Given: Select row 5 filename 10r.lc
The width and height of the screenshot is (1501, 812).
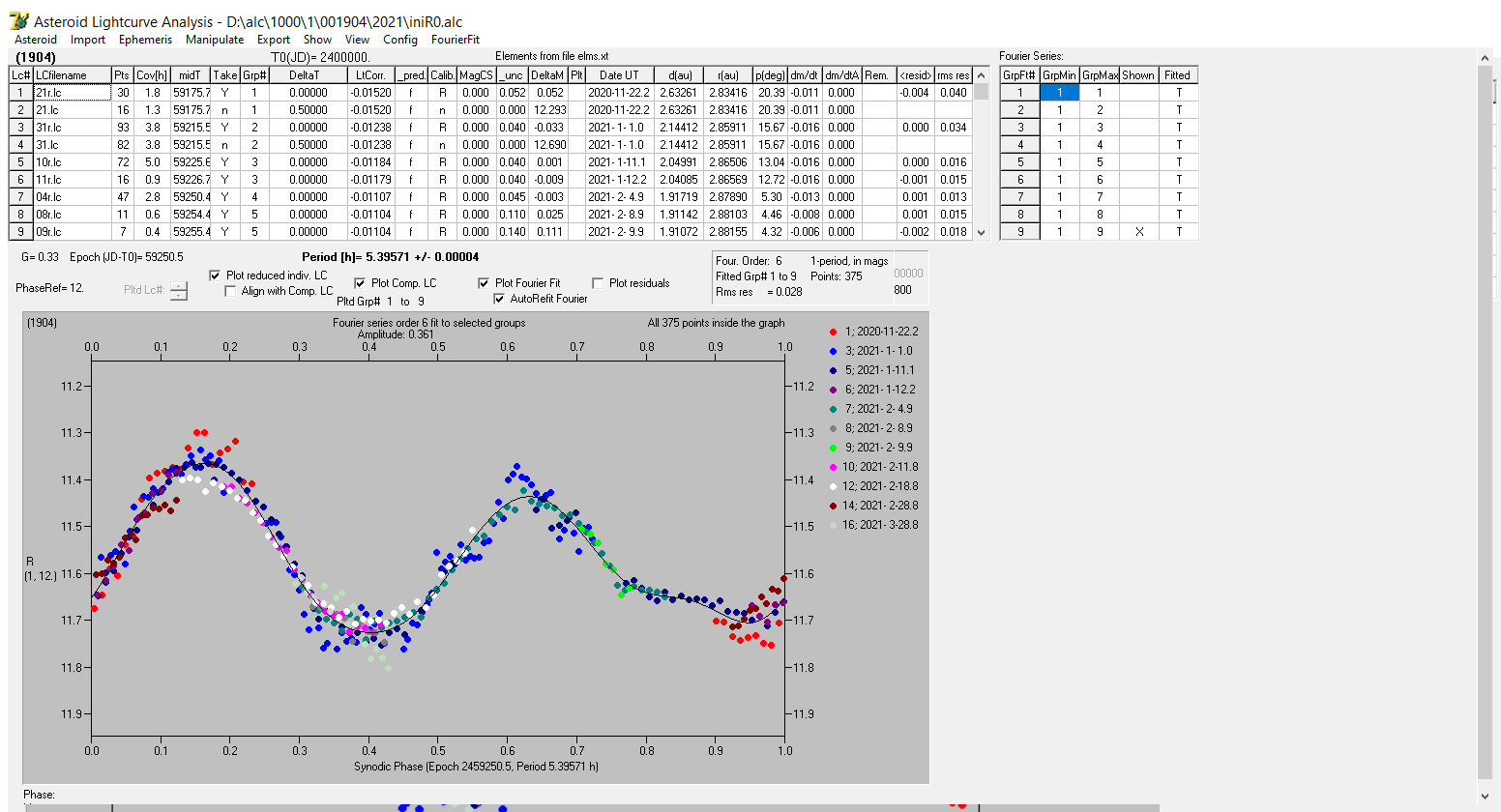Looking at the screenshot, I should pos(73,162).
